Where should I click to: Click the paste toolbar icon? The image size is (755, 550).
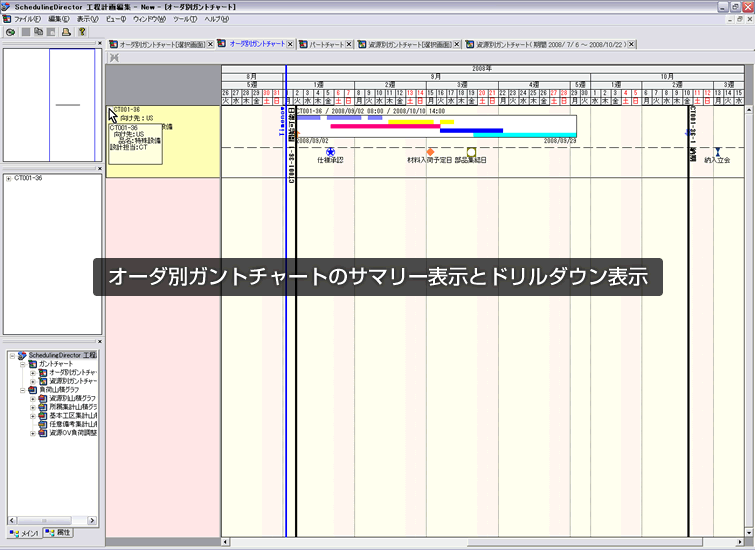[51, 32]
